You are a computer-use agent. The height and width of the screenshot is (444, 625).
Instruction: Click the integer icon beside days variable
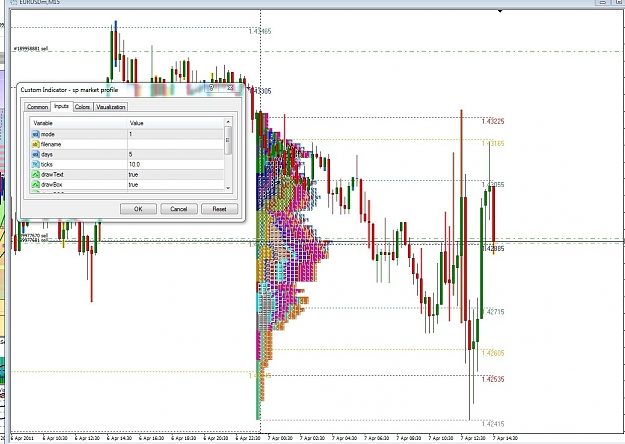[35, 154]
